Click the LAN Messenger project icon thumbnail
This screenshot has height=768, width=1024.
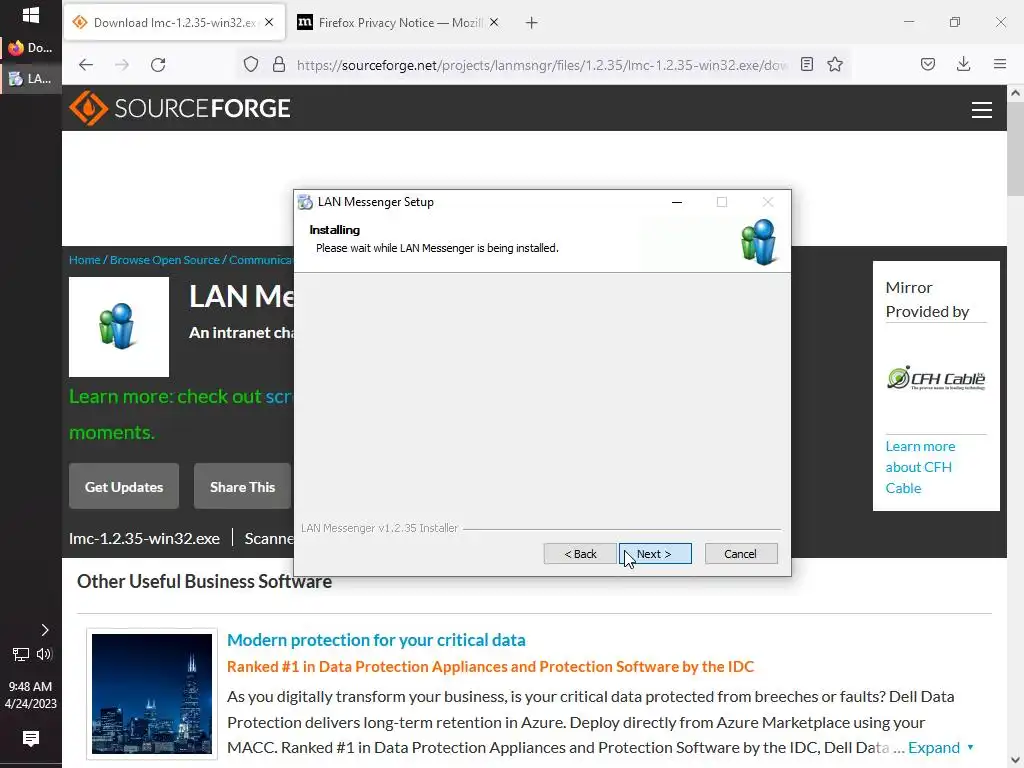[x=119, y=327]
